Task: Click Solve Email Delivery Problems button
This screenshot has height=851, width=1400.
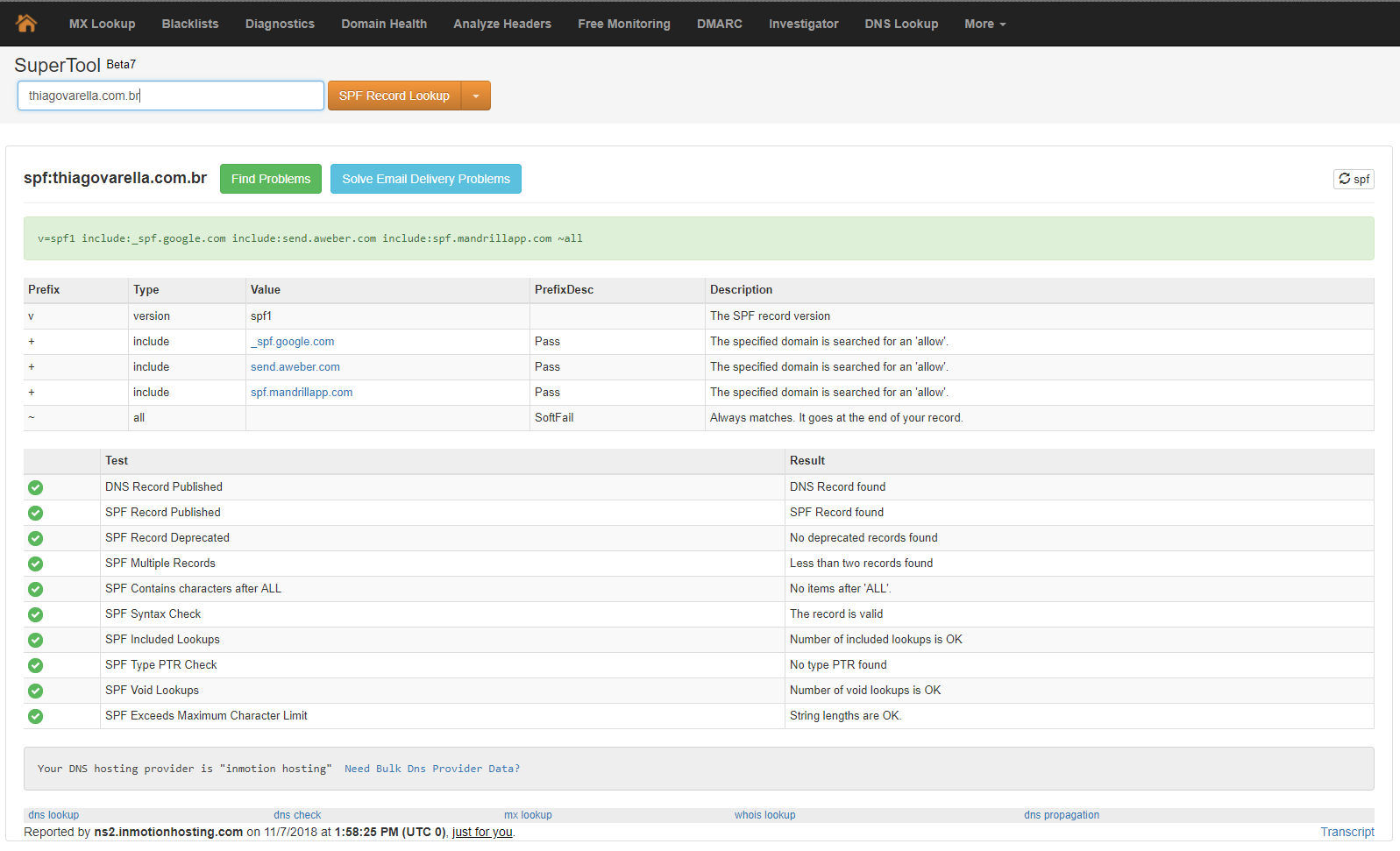Action: pyautogui.click(x=425, y=179)
